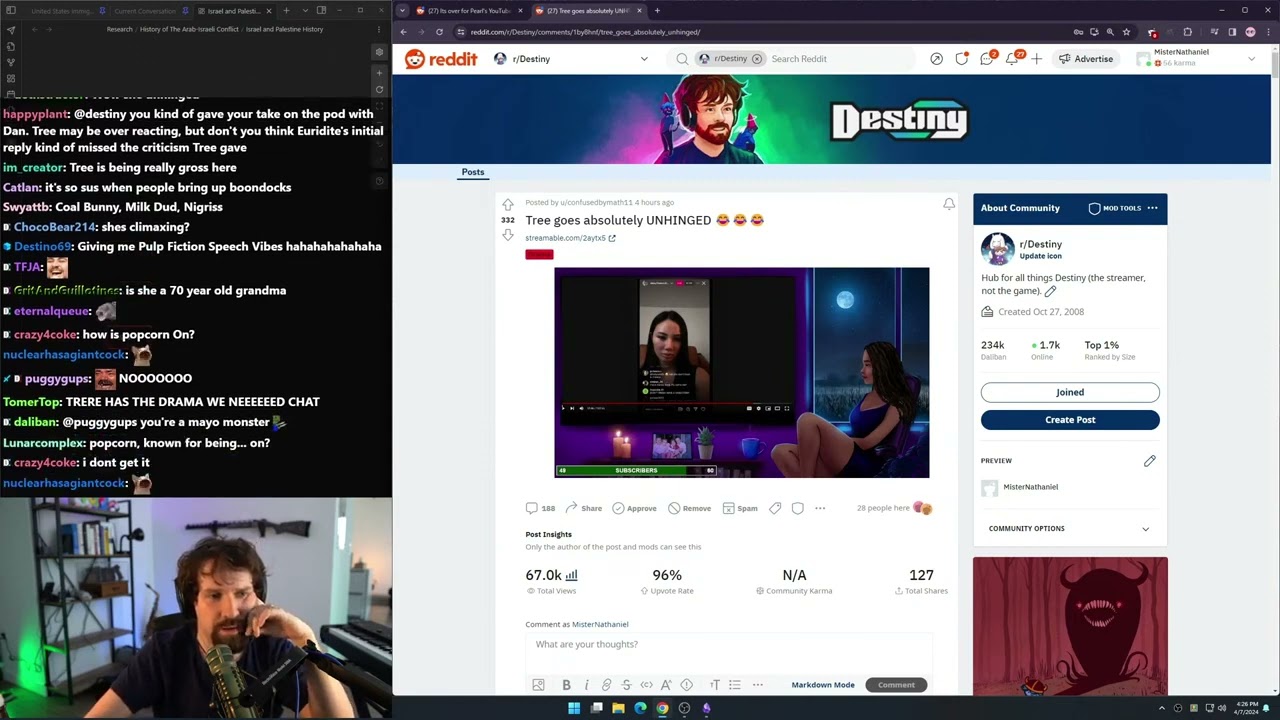Click the post notification bell icon
This screenshot has width=1280, height=720.
pos(948,204)
